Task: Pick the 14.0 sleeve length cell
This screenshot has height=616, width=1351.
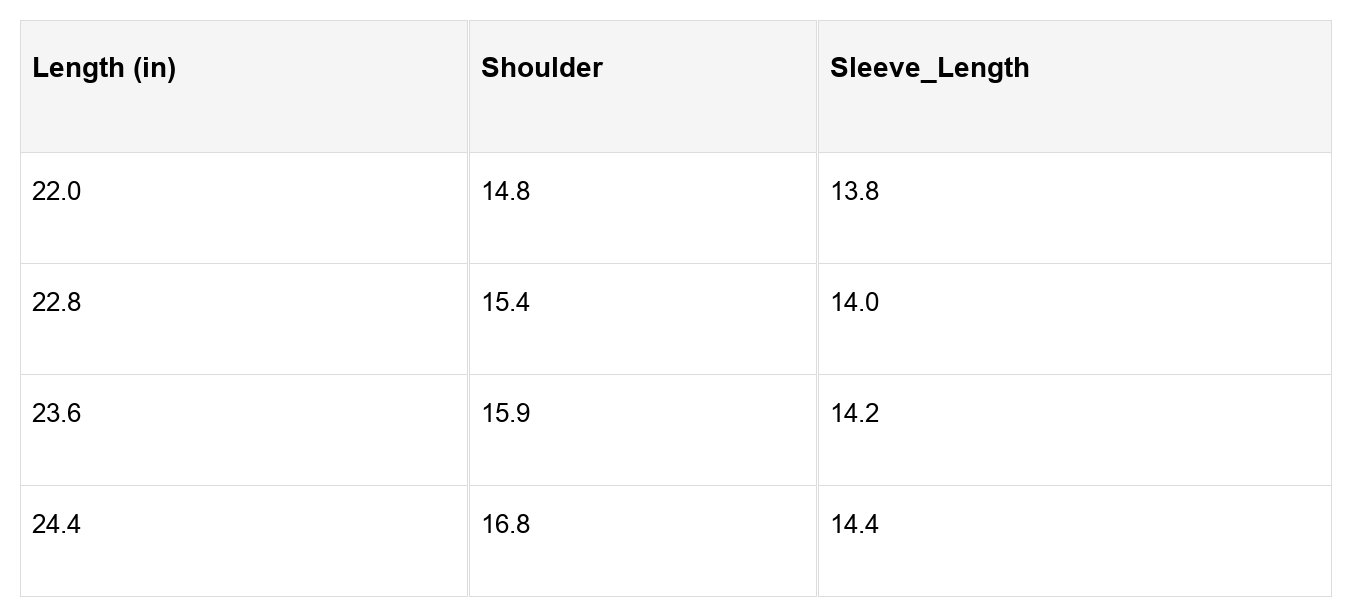Action: [x=855, y=303]
